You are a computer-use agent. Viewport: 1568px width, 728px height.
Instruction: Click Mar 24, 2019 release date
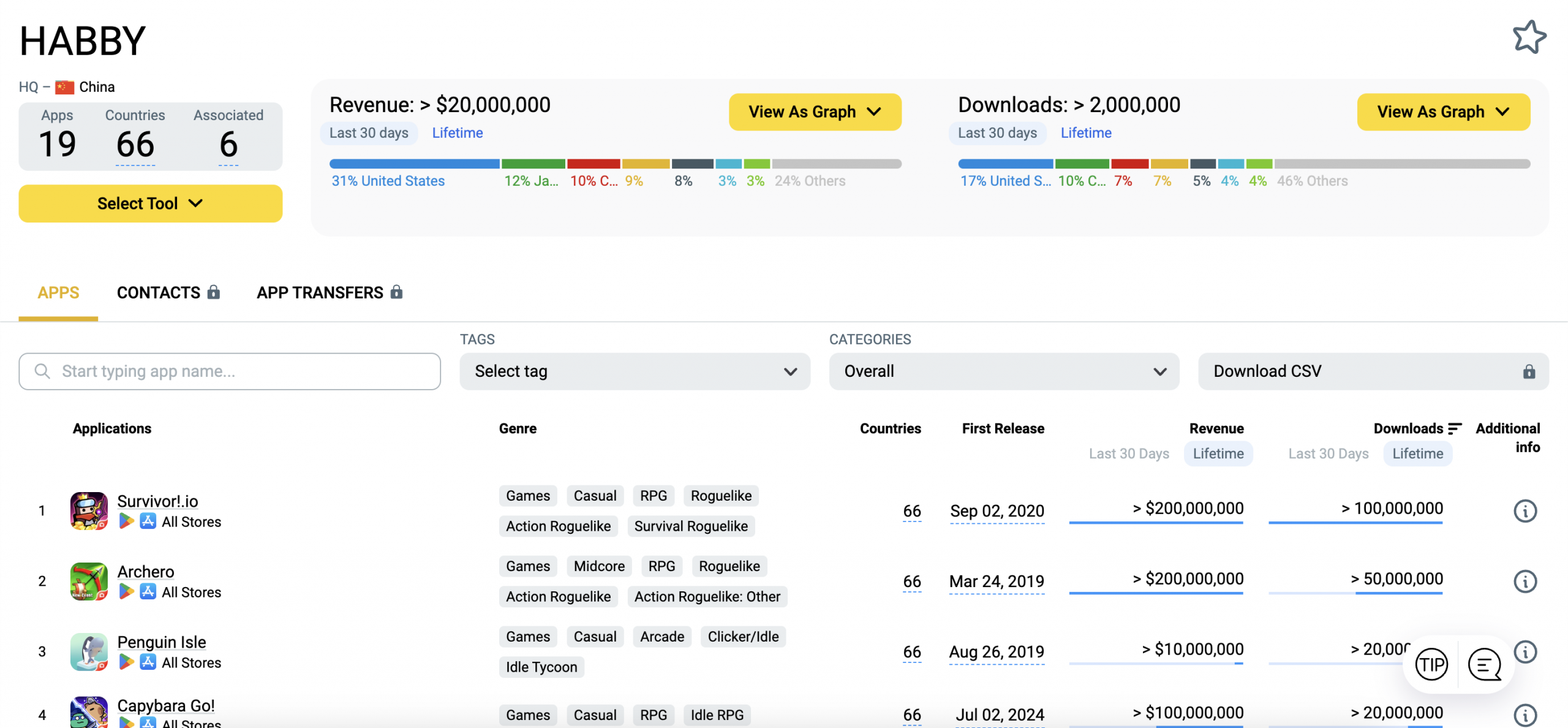[x=997, y=581]
